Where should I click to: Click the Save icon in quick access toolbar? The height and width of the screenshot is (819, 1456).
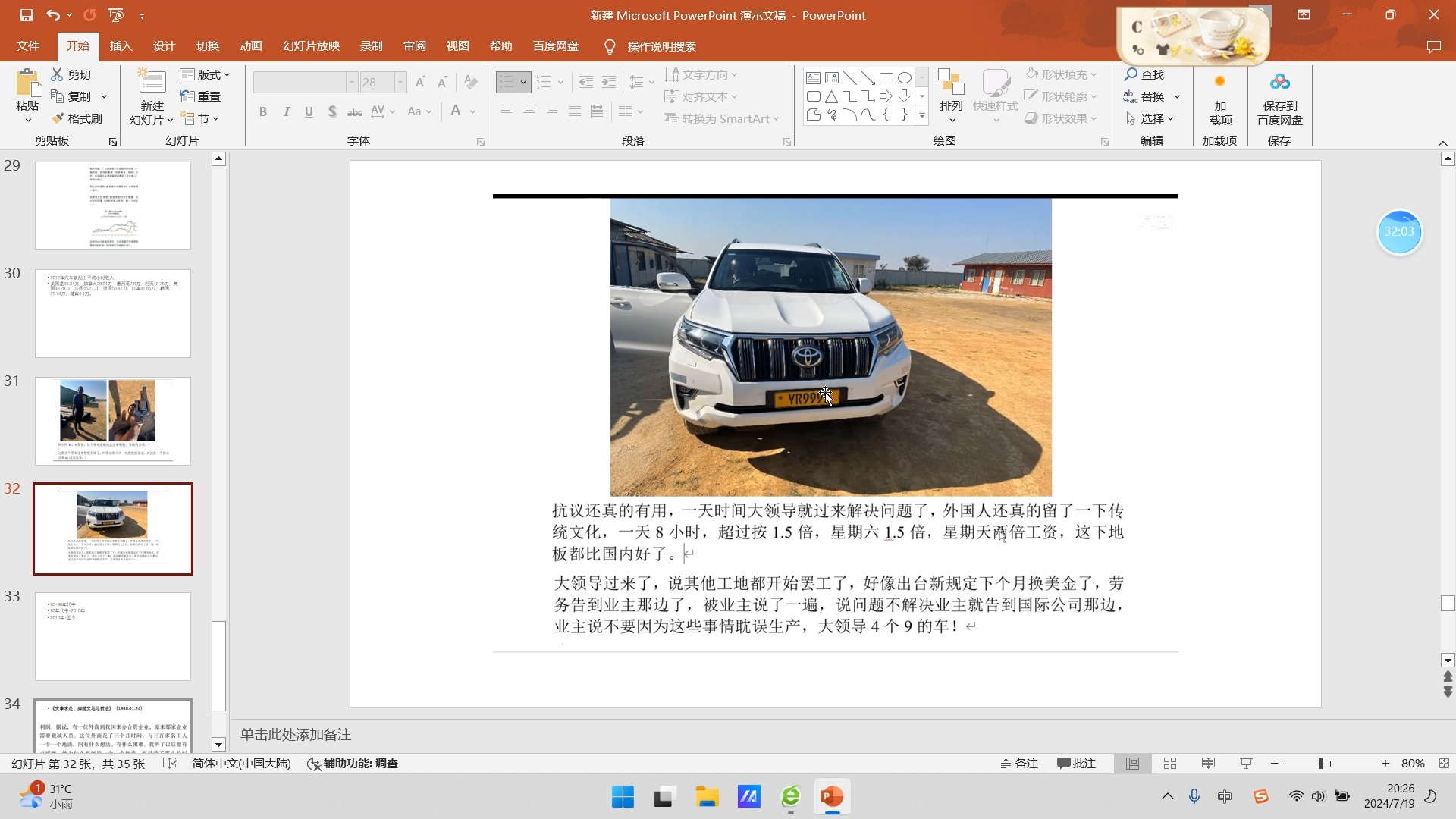tap(27, 15)
